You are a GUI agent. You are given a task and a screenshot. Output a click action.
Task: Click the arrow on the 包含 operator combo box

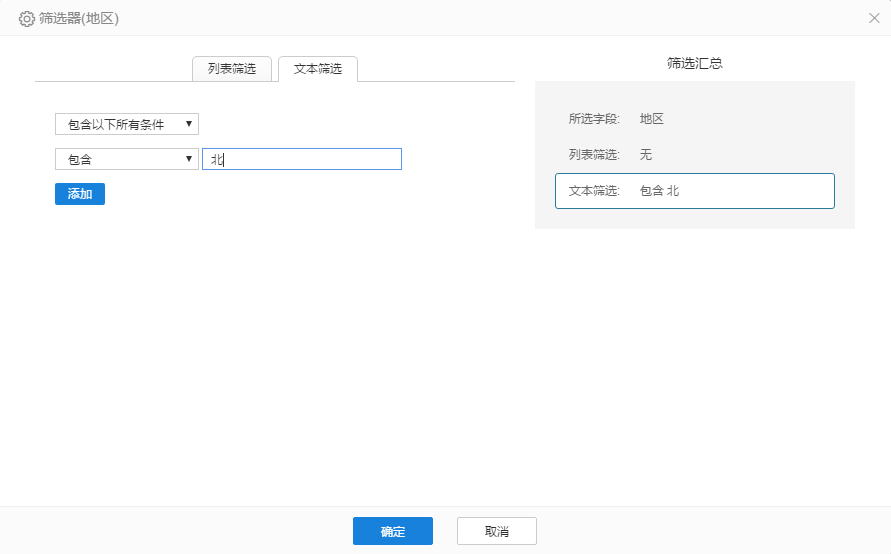click(189, 159)
